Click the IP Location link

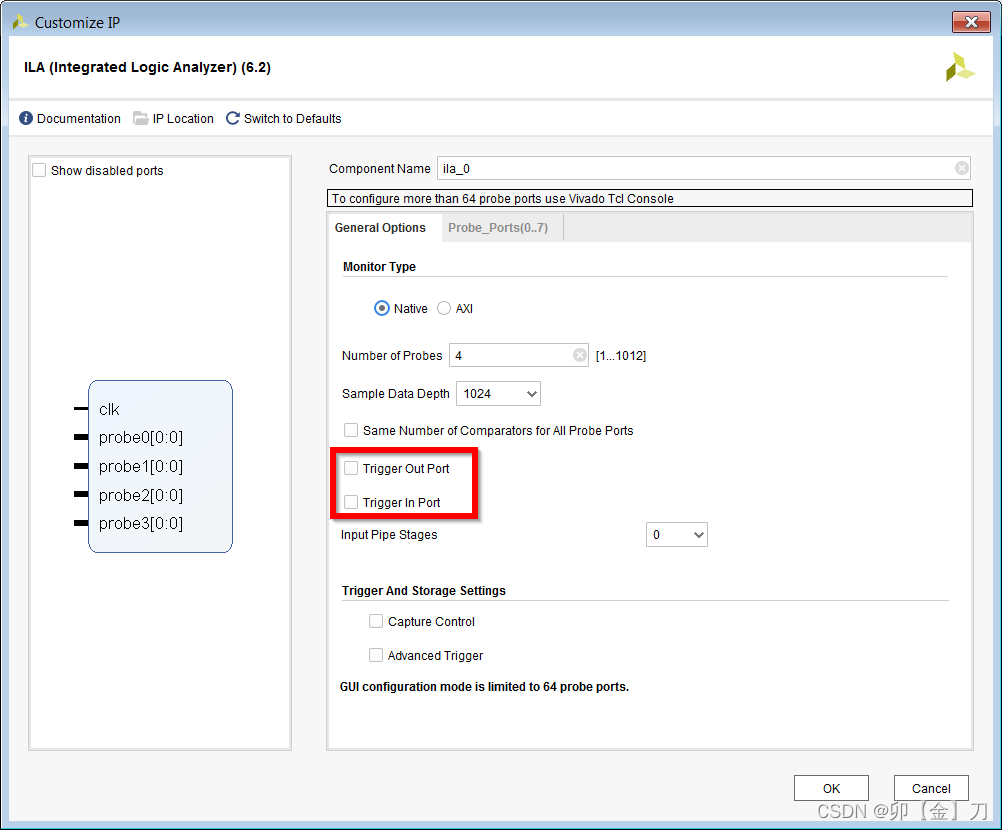tap(183, 119)
